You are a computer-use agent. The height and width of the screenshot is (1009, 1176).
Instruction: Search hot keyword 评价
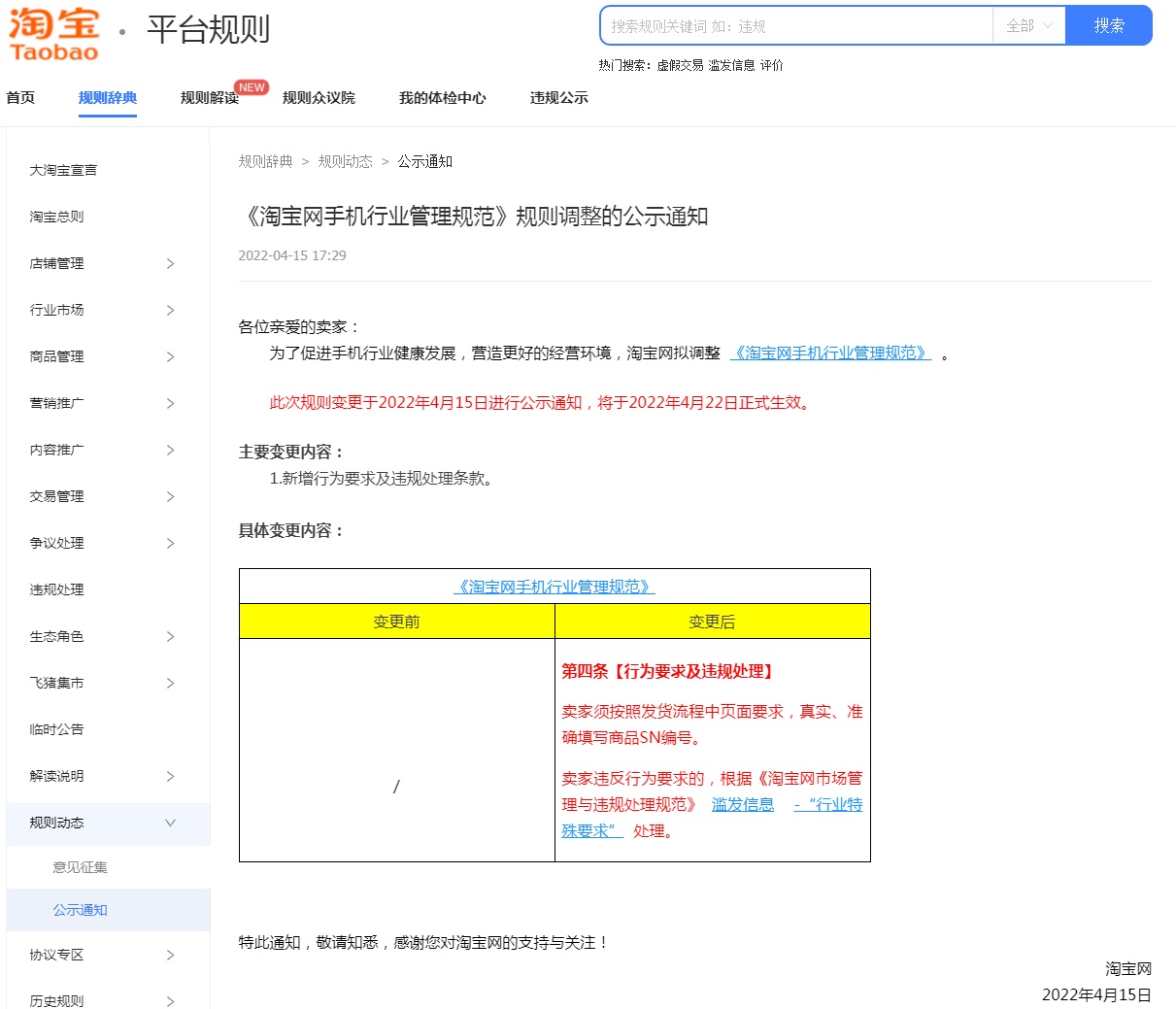pos(772,65)
